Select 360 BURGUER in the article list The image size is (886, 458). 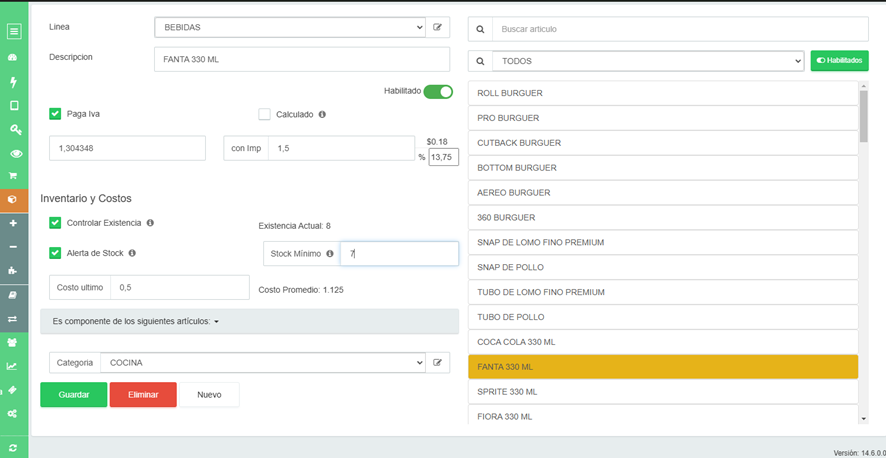click(x=663, y=217)
